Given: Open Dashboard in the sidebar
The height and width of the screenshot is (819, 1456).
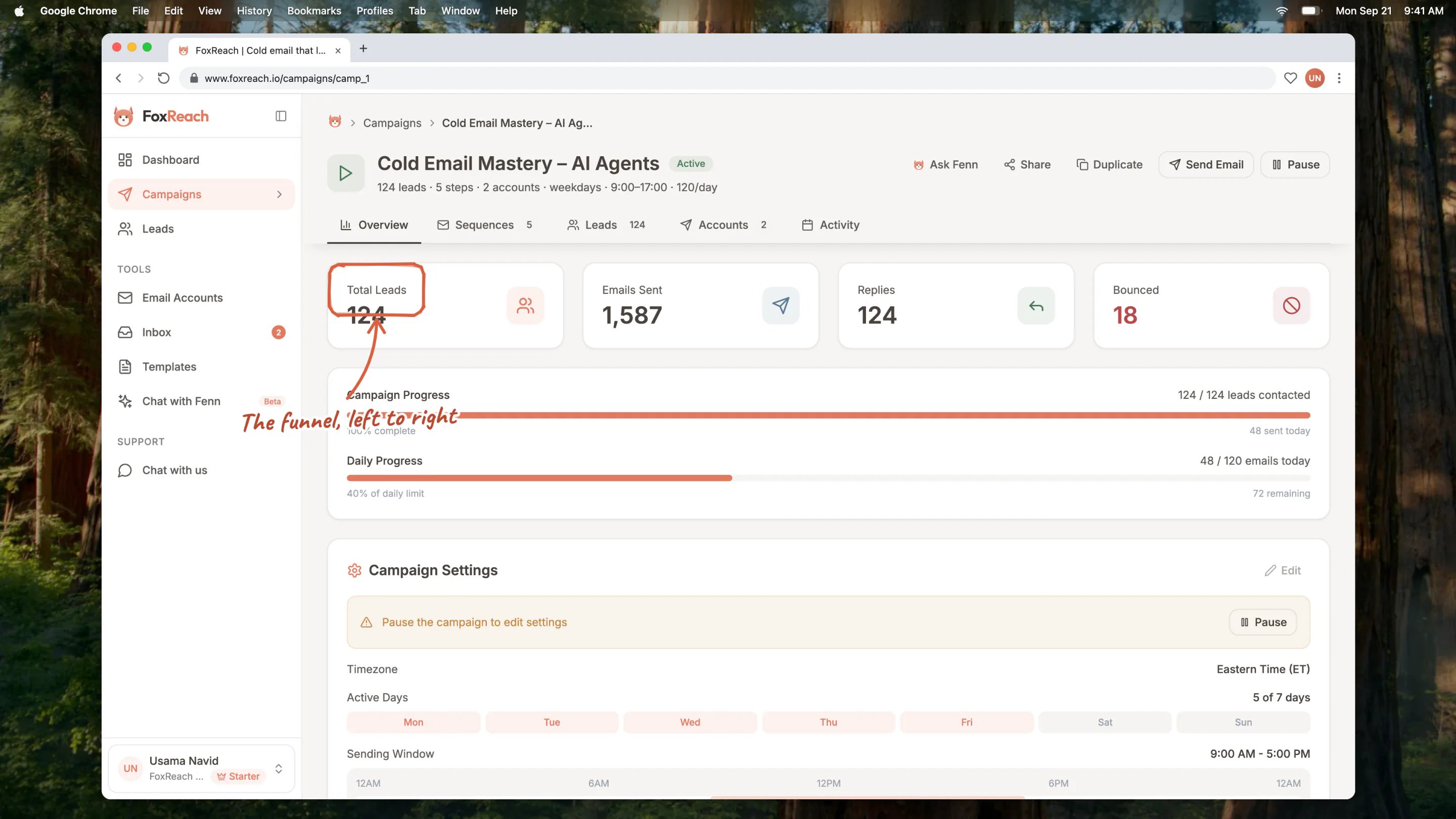Looking at the screenshot, I should click(x=201, y=160).
